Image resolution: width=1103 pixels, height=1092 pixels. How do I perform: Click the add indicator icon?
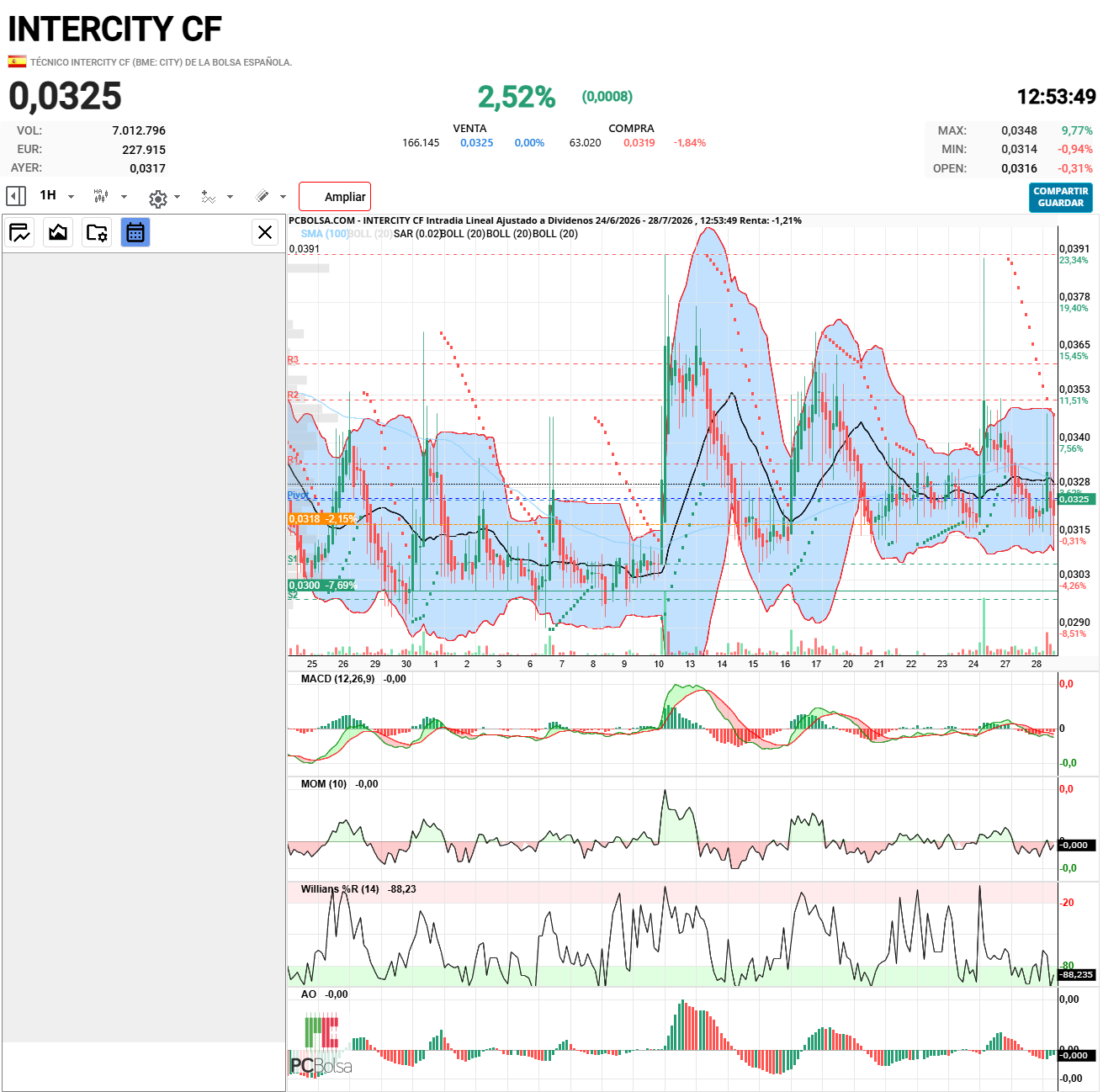tap(209, 196)
